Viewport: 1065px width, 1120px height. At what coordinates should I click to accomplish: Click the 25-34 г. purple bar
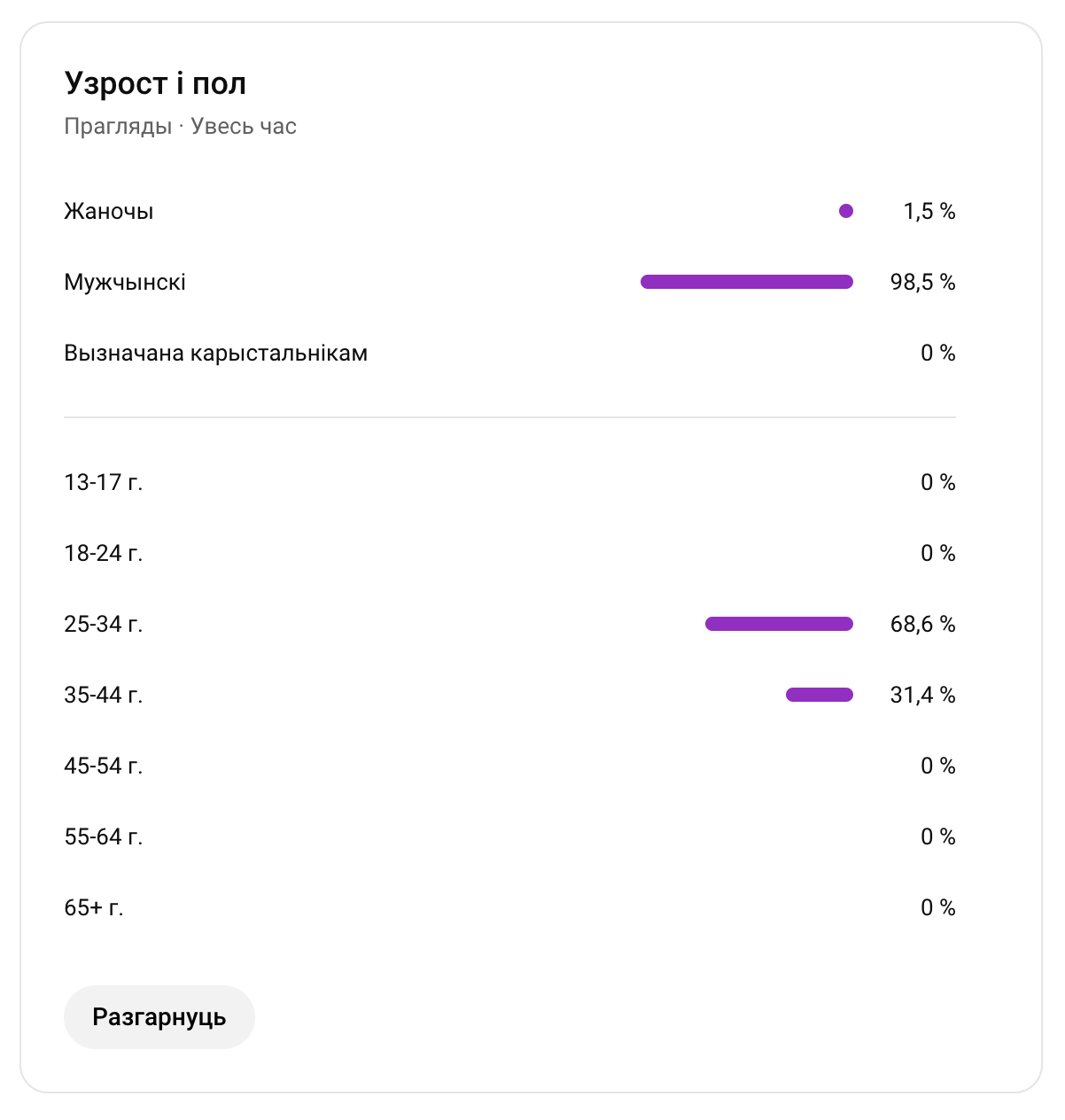pyautogui.click(x=779, y=624)
